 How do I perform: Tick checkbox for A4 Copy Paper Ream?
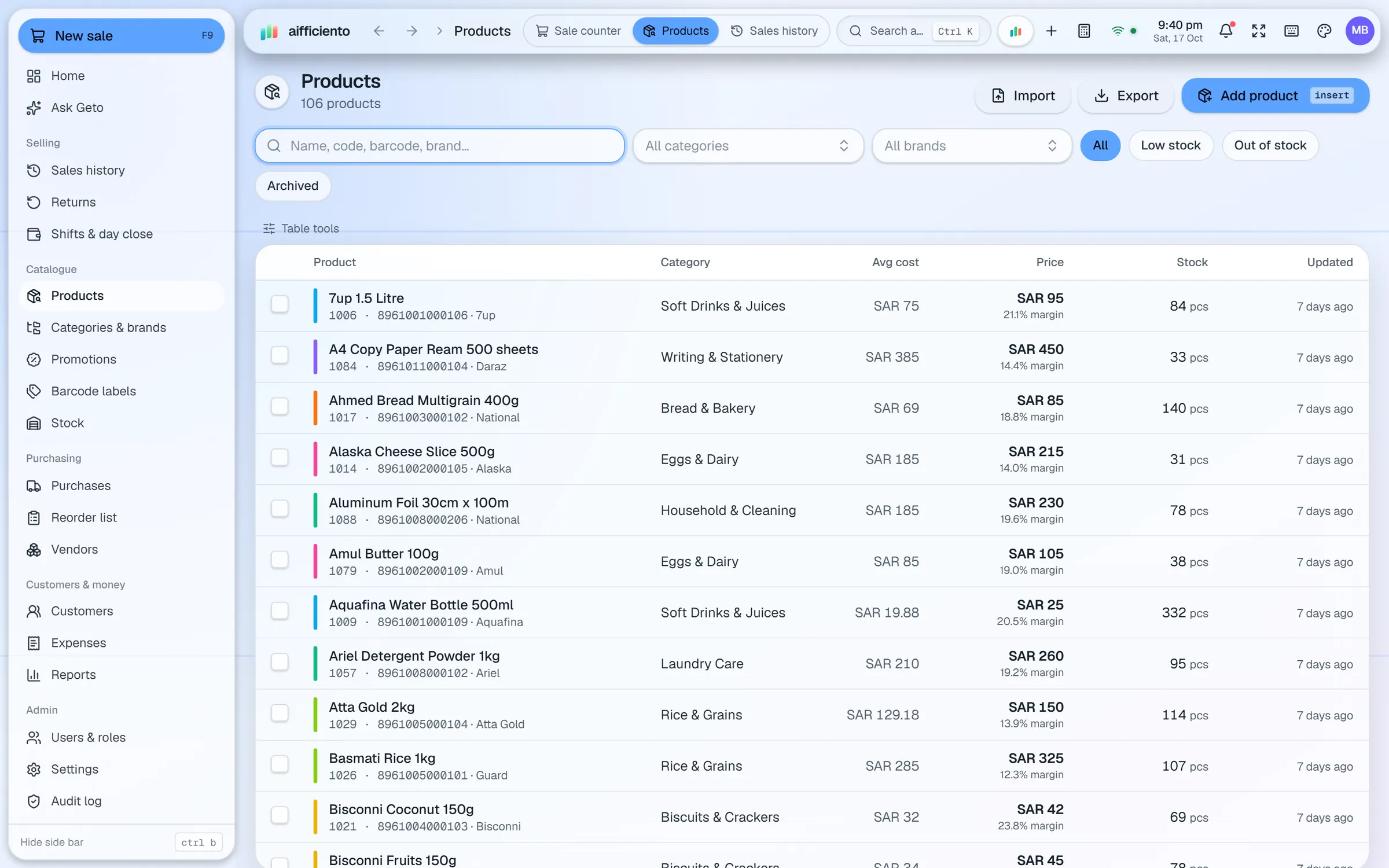[x=280, y=355]
